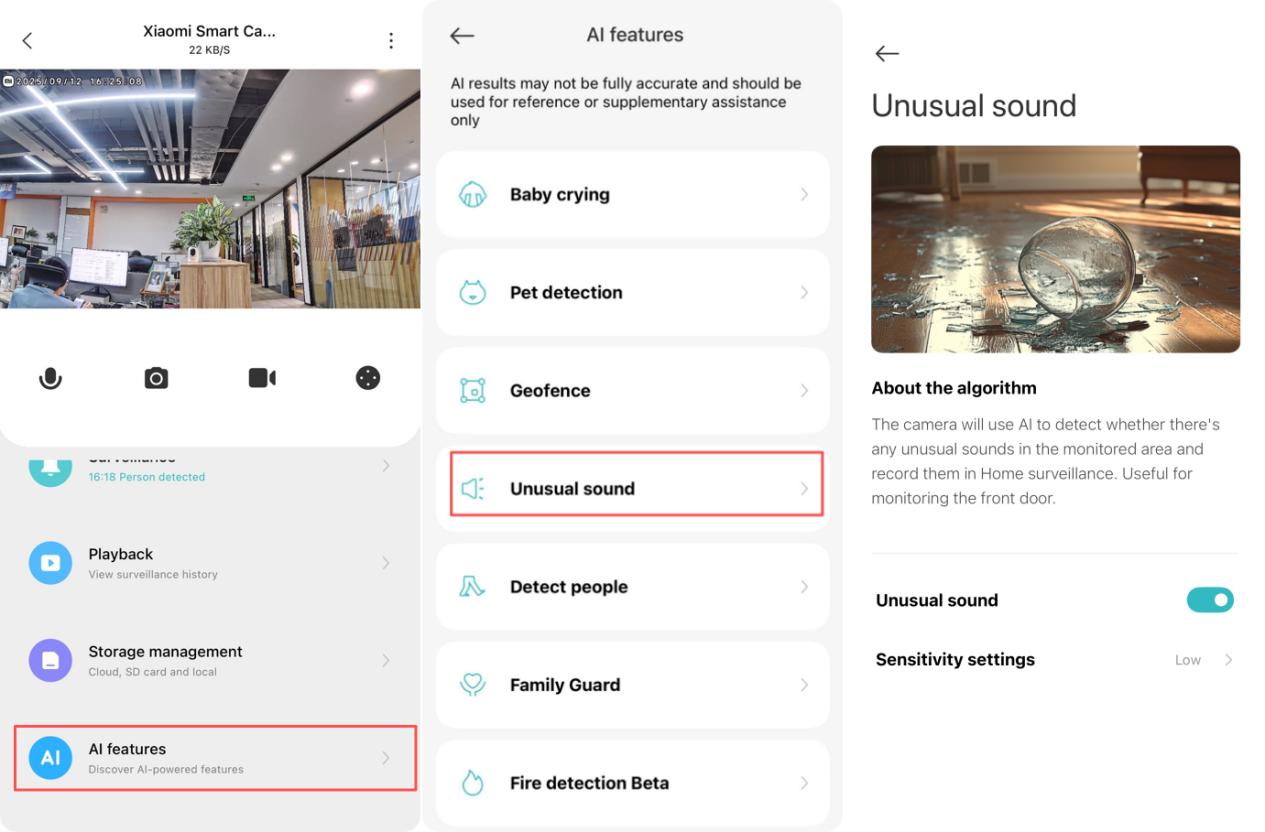This screenshot has width=1265, height=832.
Task: Tap the microphone icon under camera feed
Action: coord(50,378)
